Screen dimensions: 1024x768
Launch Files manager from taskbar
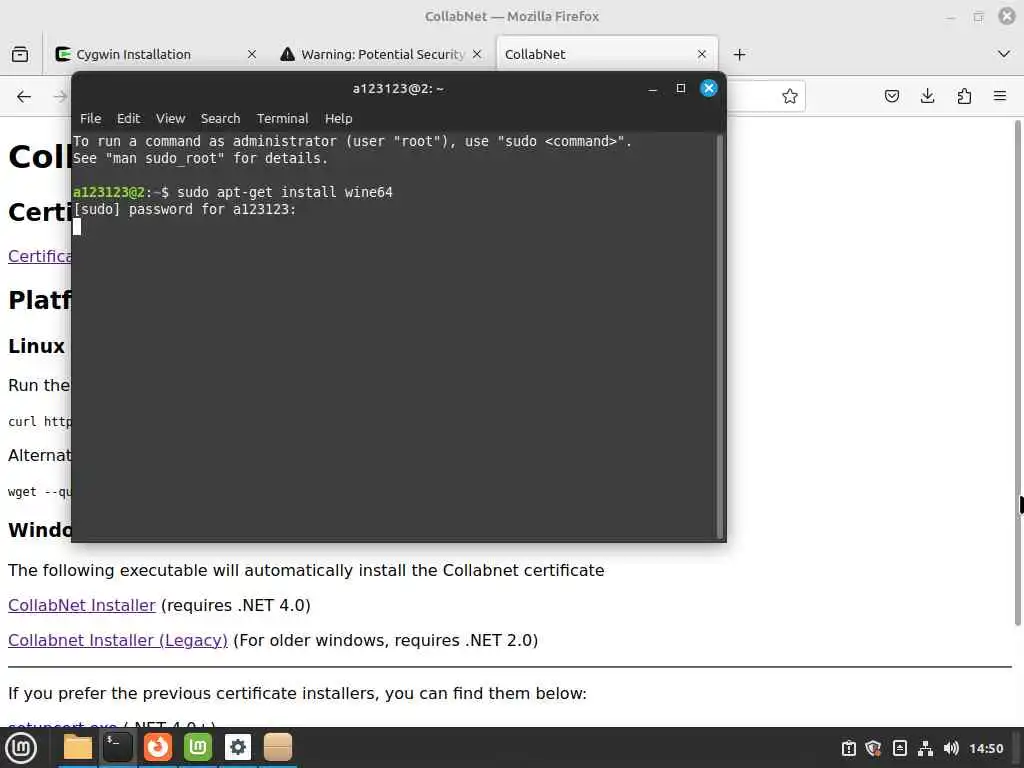tap(78, 747)
